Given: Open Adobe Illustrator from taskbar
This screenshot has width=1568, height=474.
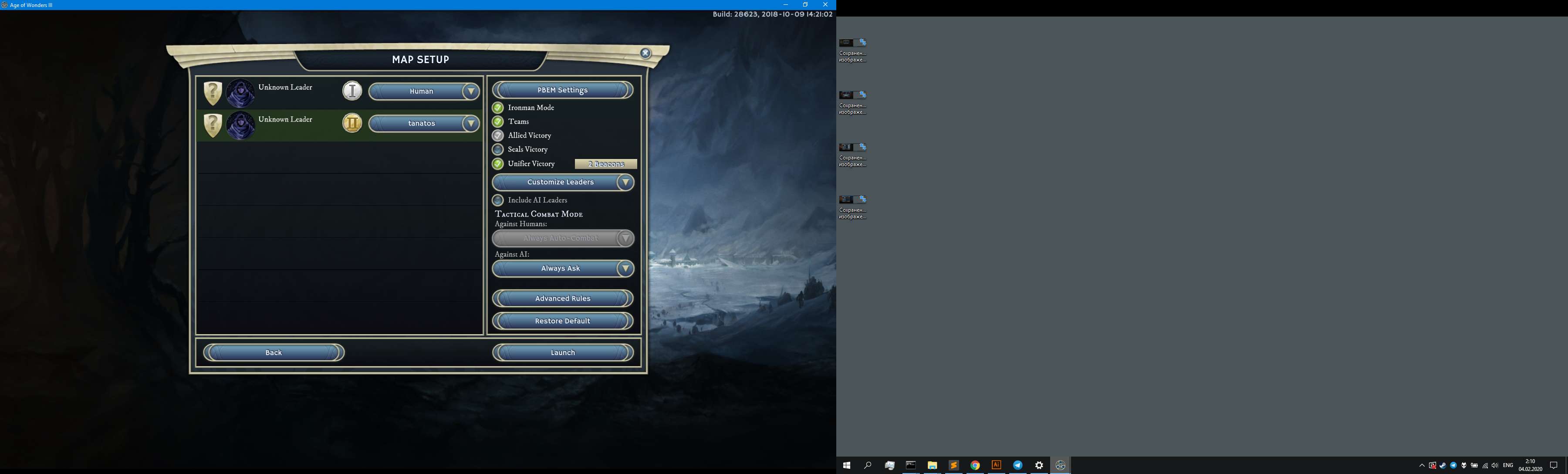Looking at the screenshot, I should coord(997,465).
